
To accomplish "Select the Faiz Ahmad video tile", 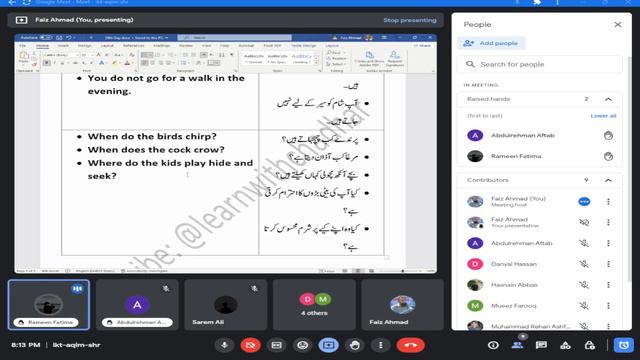I will pyautogui.click(x=402, y=304).
